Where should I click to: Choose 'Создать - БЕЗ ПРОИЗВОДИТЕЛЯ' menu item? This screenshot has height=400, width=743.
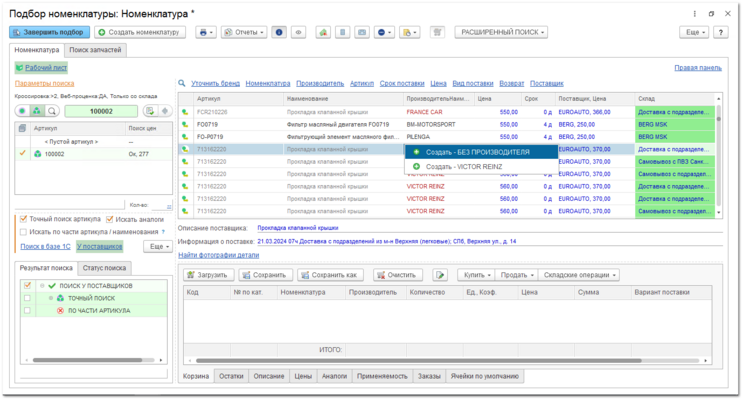point(481,152)
